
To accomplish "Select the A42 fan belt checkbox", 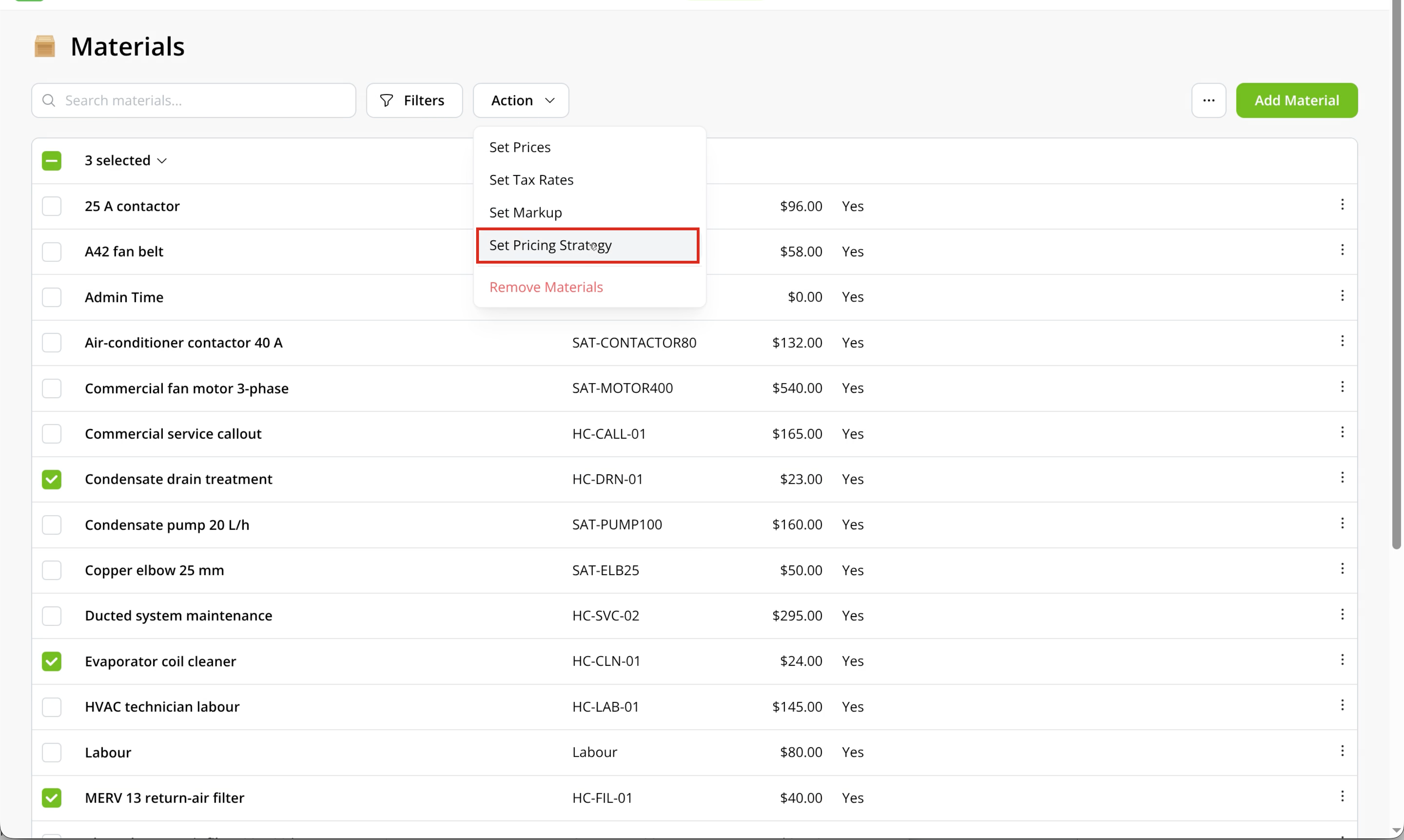I will pos(52,252).
